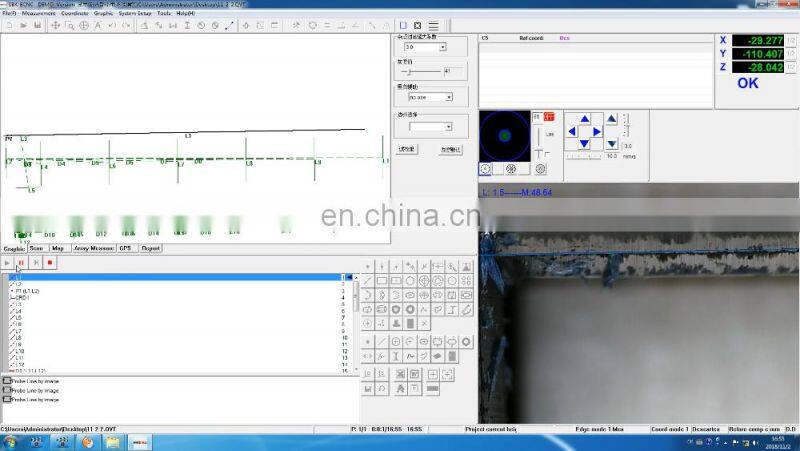Select the pan/move tool in the top toolbar
The image size is (800, 451).
click(55, 25)
